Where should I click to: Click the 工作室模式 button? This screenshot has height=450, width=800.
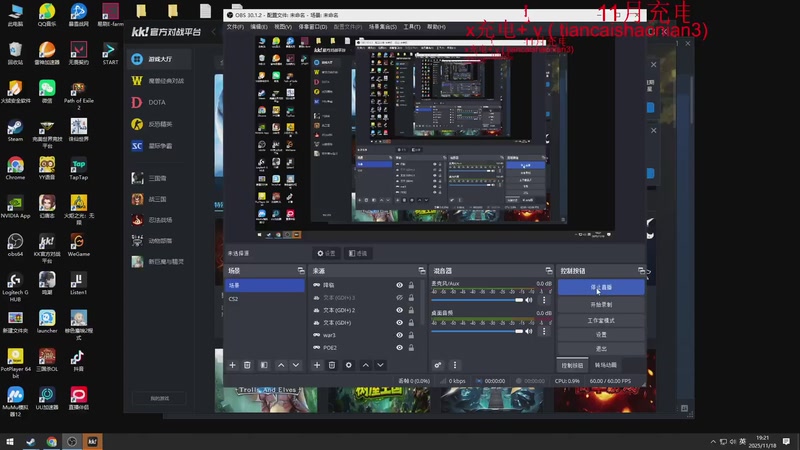pos(601,319)
